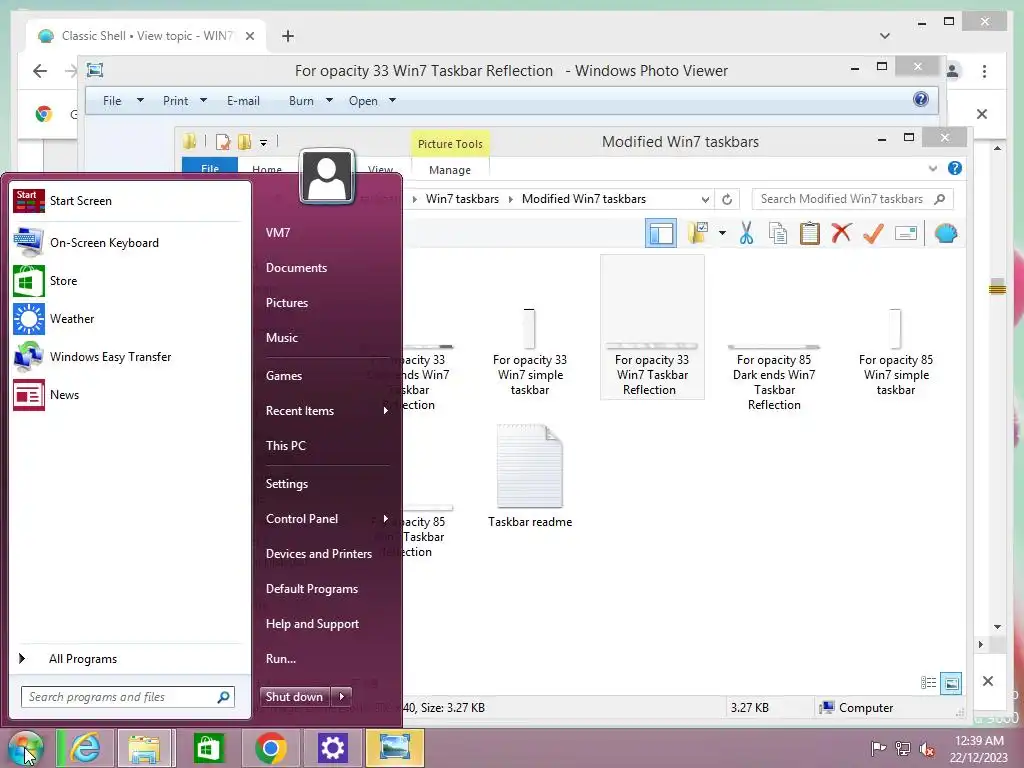This screenshot has width=1024, height=768.
Task: Click the Rename icon in Explorer toolbar
Action: (x=906, y=232)
